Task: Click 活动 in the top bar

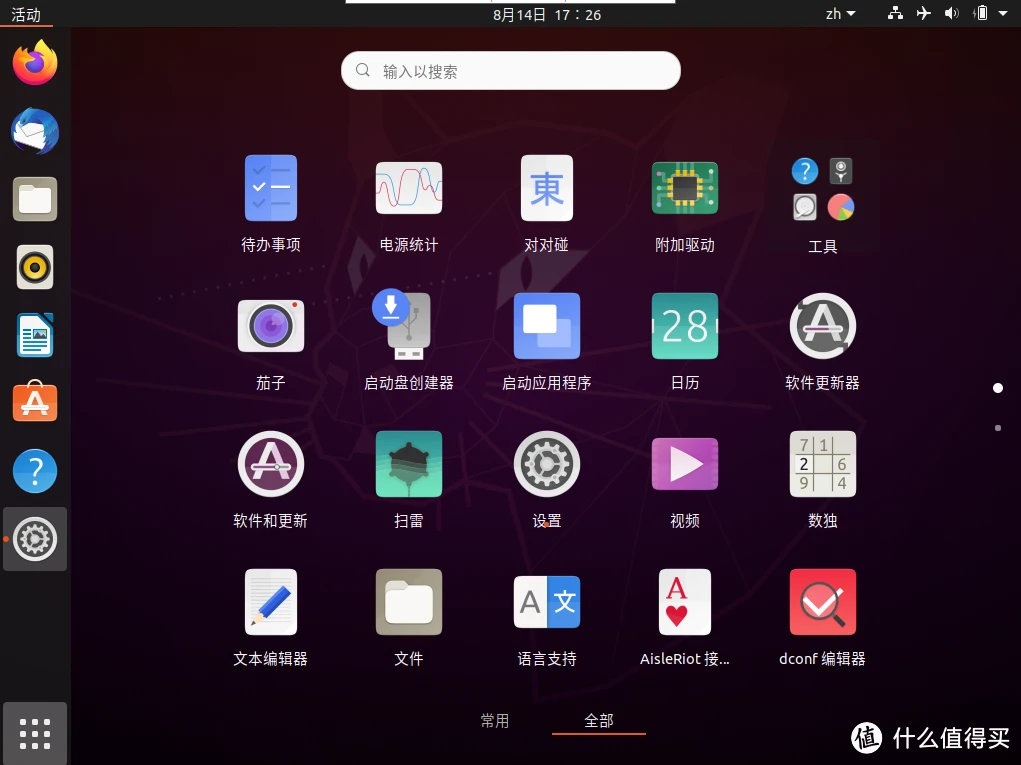Action: (27, 13)
